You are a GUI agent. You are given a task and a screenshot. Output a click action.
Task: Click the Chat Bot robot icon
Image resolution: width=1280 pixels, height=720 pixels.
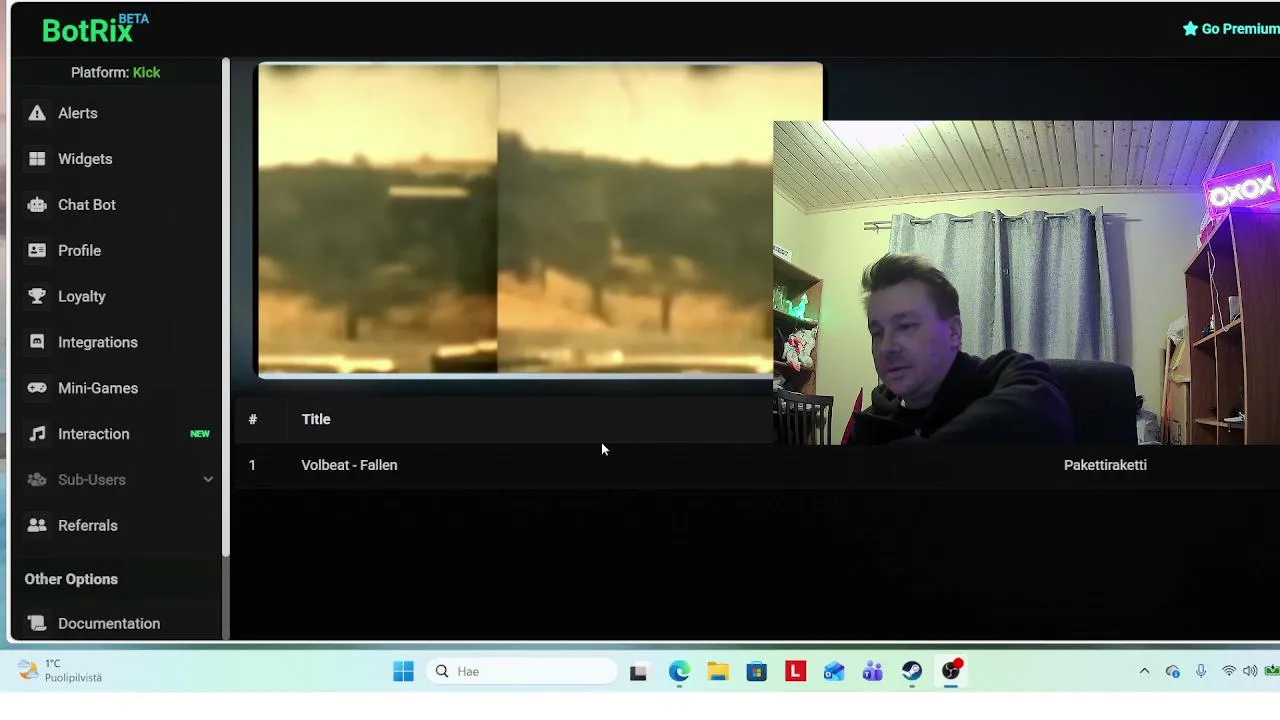click(37, 205)
